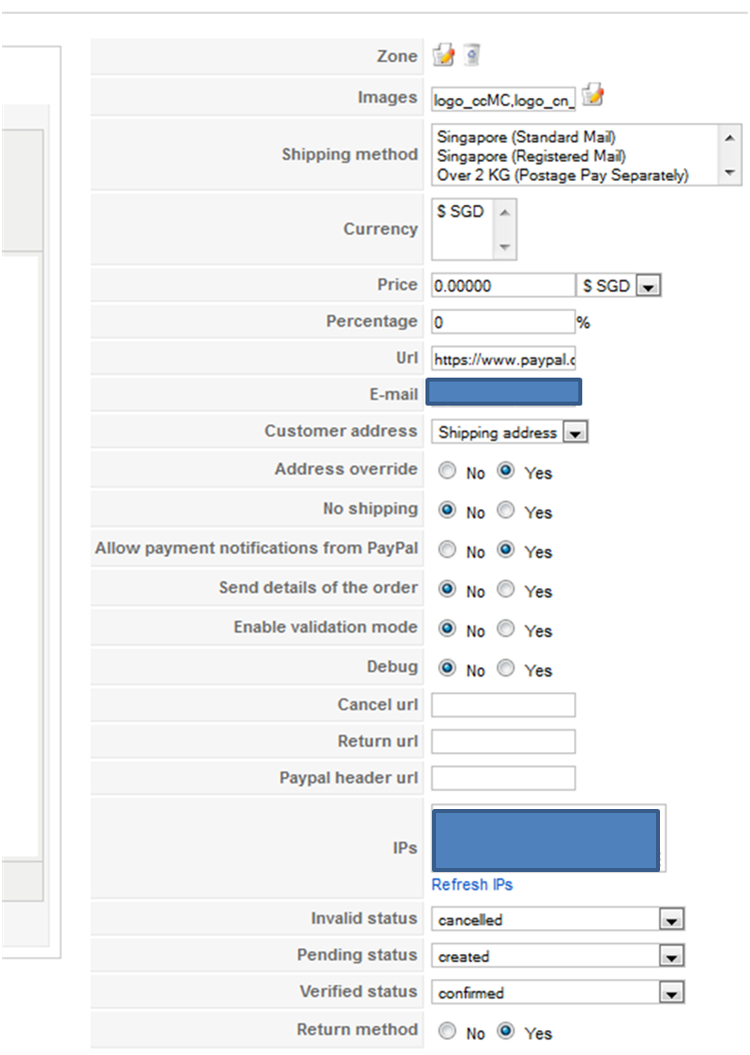Open the Customer address dropdown
Image resolution: width=750 pixels, height=1055 pixels.
509,432
